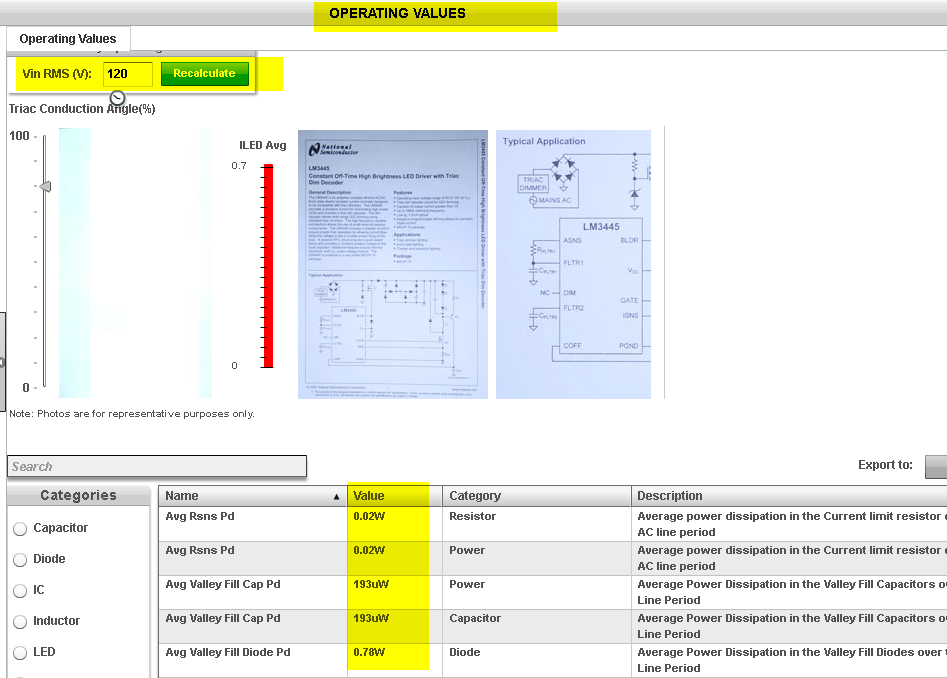
Task: Click inside the Vin RMS input field
Action: [x=127, y=73]
